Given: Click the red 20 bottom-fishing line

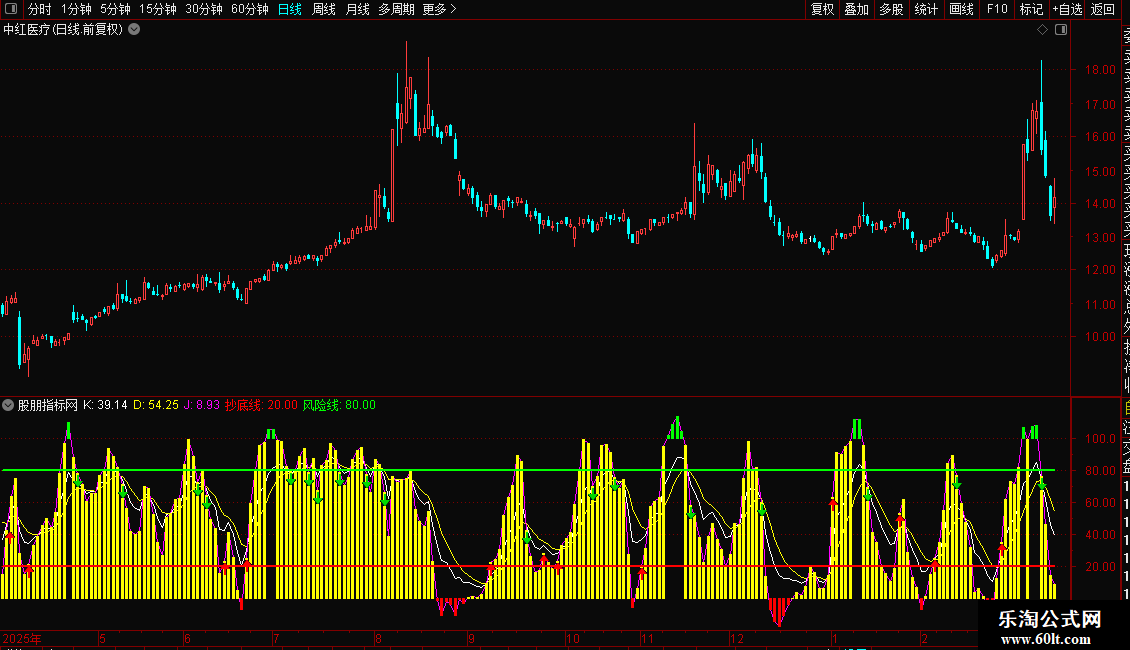Looking at the screenshot, I should click(x=528, y=566).
